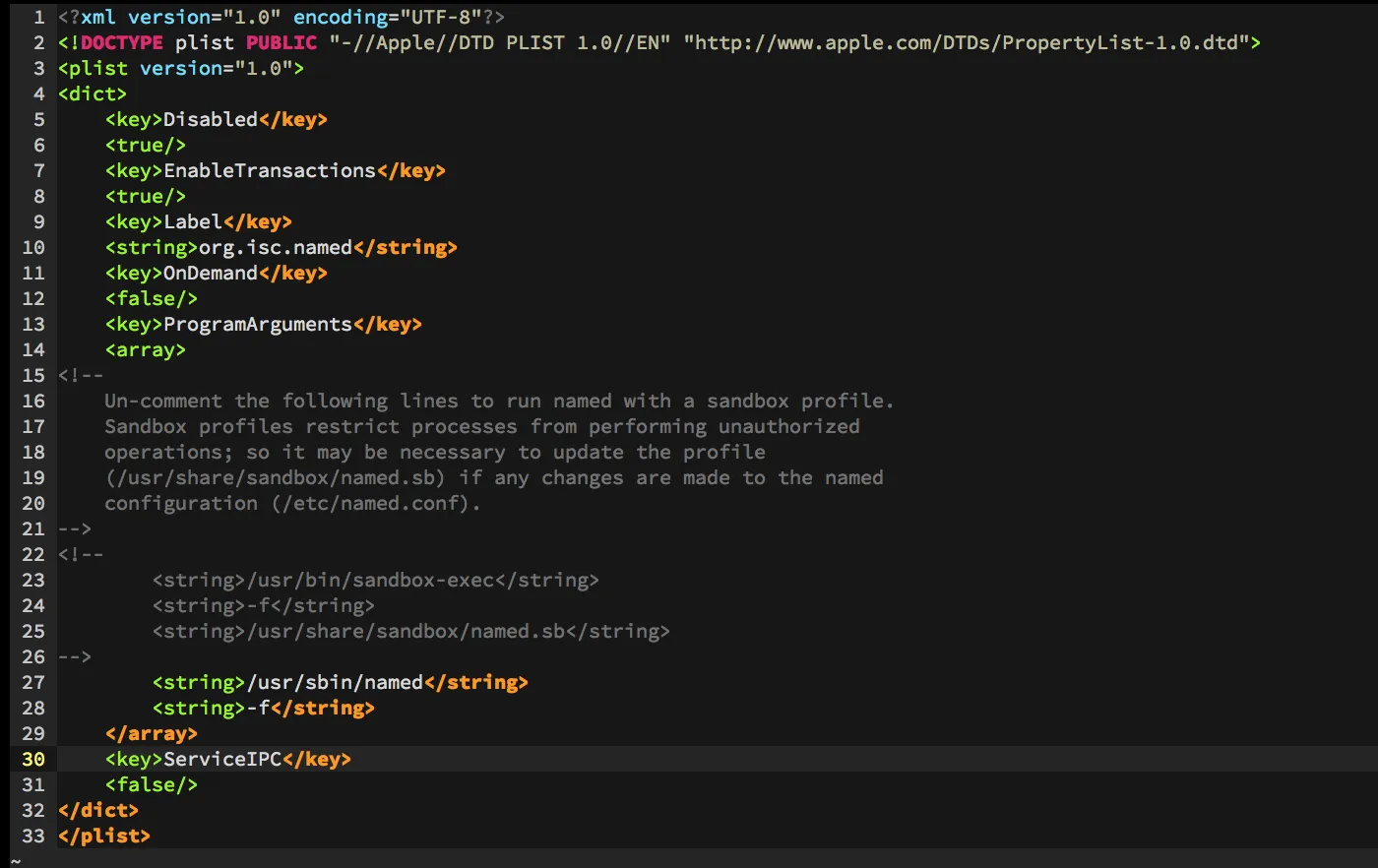Click the highlighted ServiceIPC key line

(x=226, y=759)
